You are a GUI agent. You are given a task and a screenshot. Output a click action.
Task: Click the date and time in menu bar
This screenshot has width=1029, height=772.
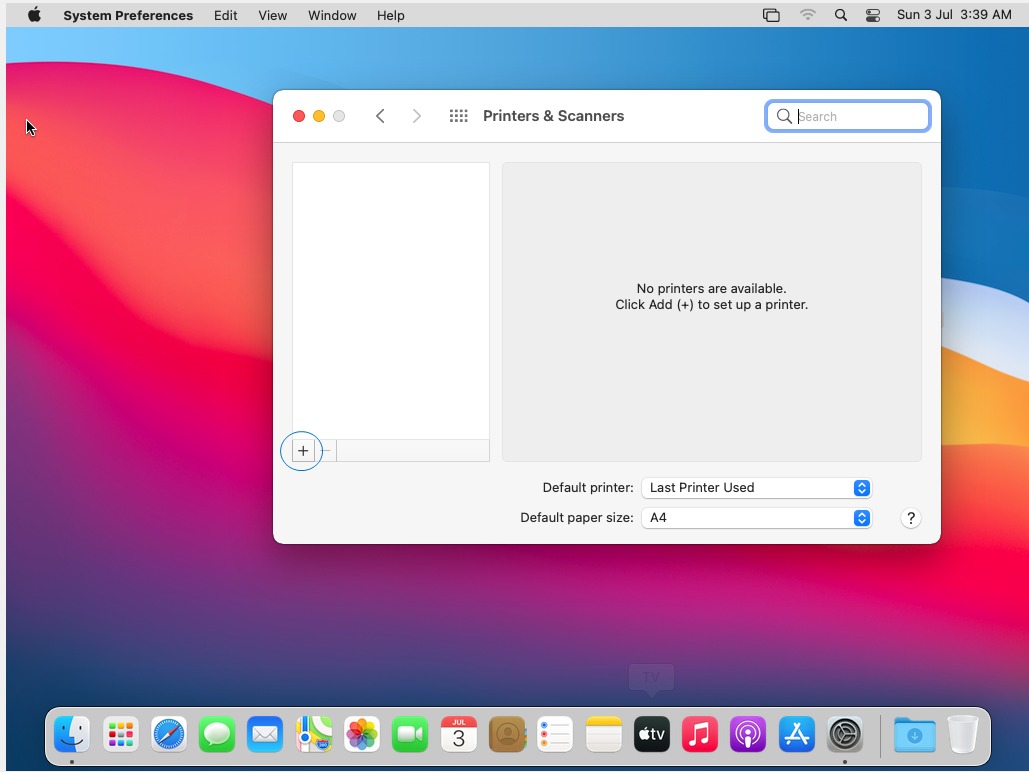tap(954, 15)
